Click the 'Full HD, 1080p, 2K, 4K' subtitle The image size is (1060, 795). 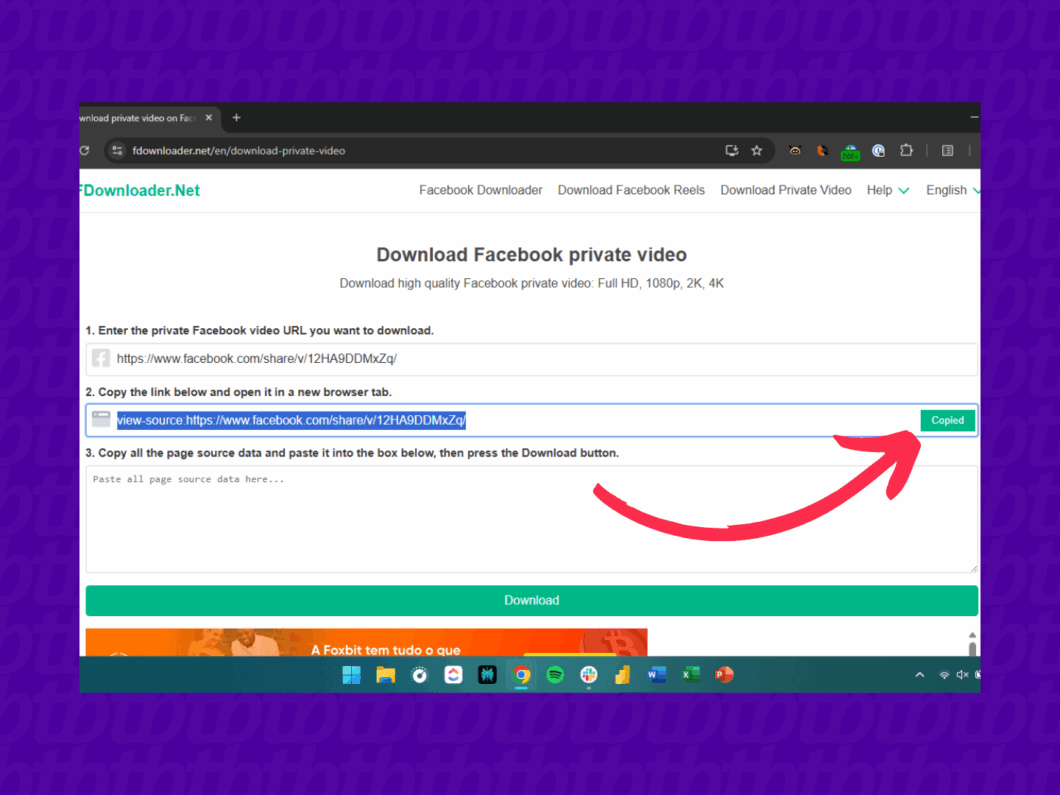[660, 283]
